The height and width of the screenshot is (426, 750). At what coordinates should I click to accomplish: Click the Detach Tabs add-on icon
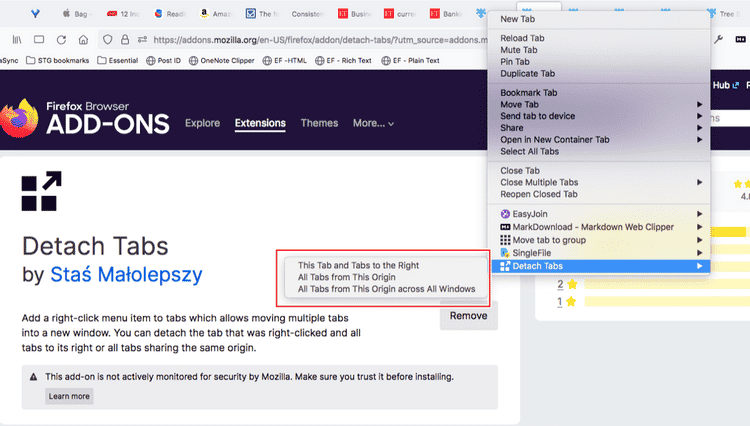coord(42,191)
